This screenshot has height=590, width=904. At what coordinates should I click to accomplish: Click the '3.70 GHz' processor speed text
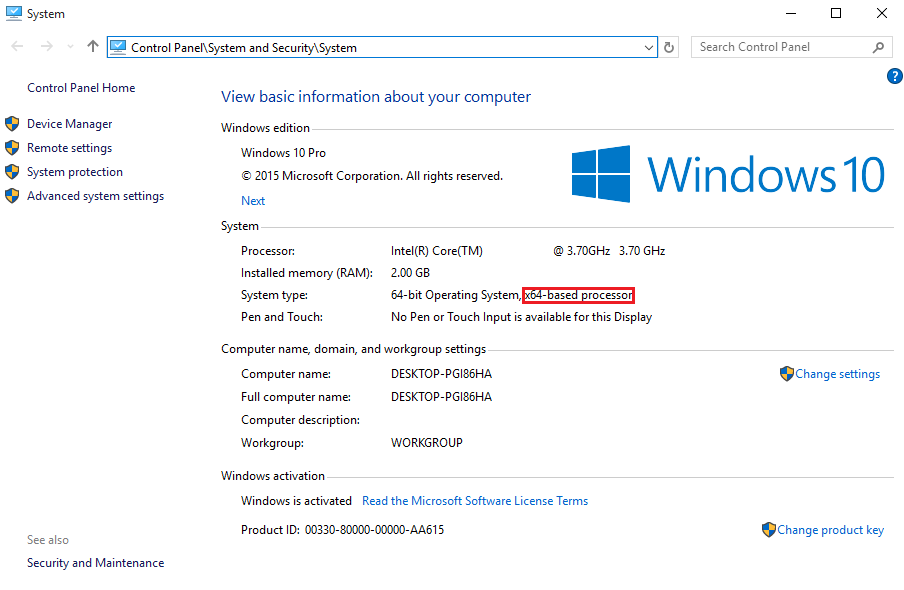[642, 251]
